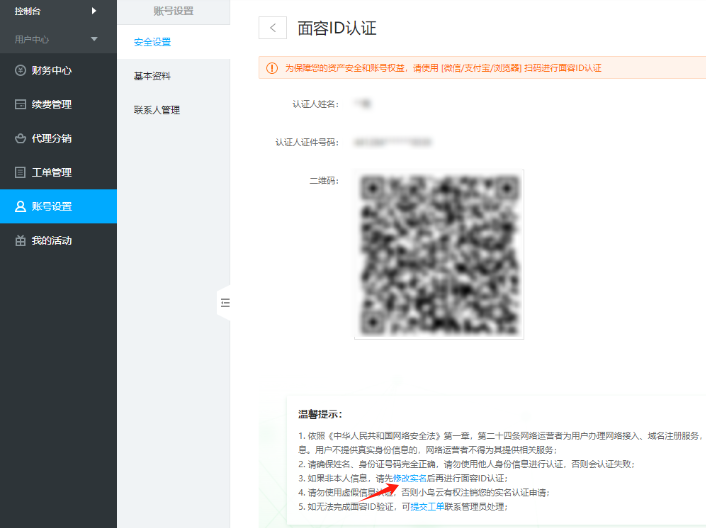This screenshot has width=706, height=528.
Task: Click the 认证人证件号码 label
Action: tap(307, 142)
